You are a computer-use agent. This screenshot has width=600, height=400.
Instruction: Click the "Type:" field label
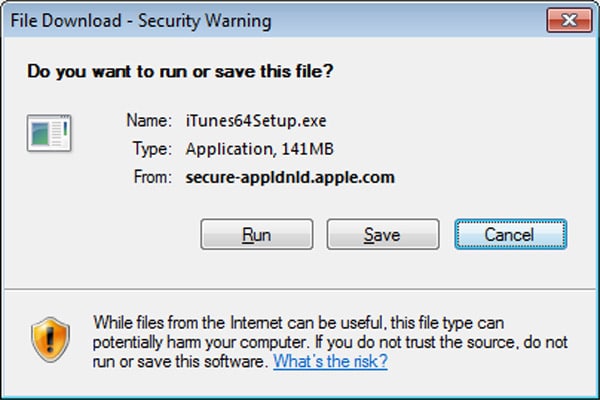[x=151, y=149]
